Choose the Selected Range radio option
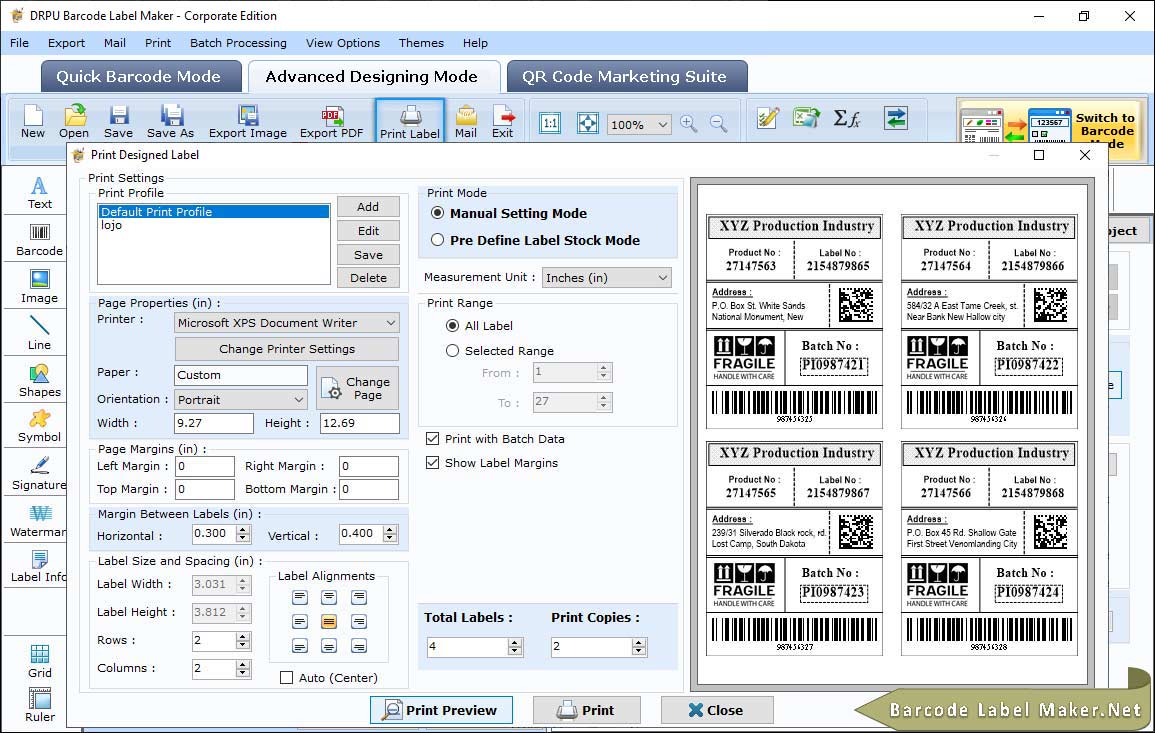Viewport: 1155px width, 733px height. [452, 351]
